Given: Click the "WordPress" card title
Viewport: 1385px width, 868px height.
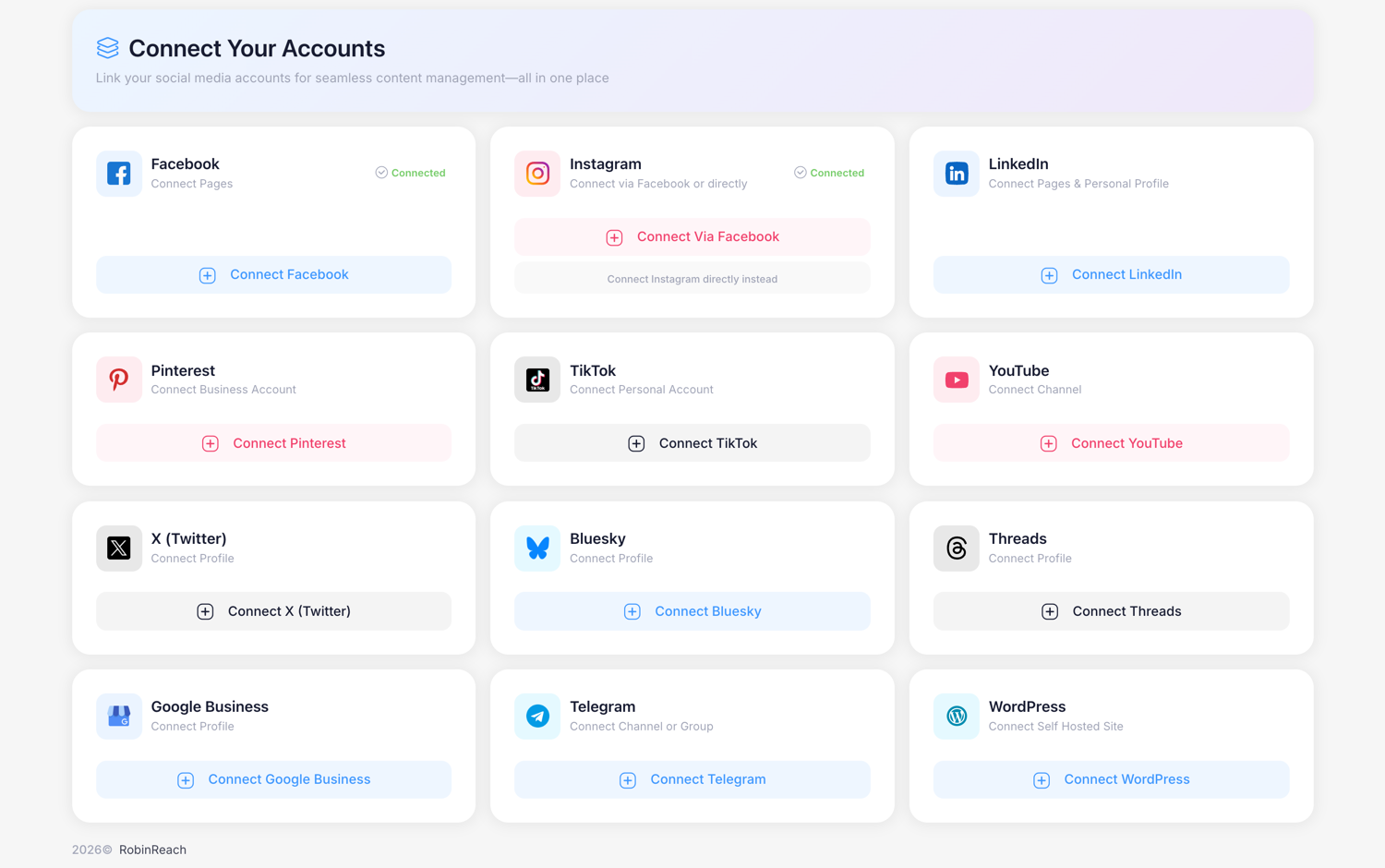Looking at the screenshot, I should click(1027, 707).
